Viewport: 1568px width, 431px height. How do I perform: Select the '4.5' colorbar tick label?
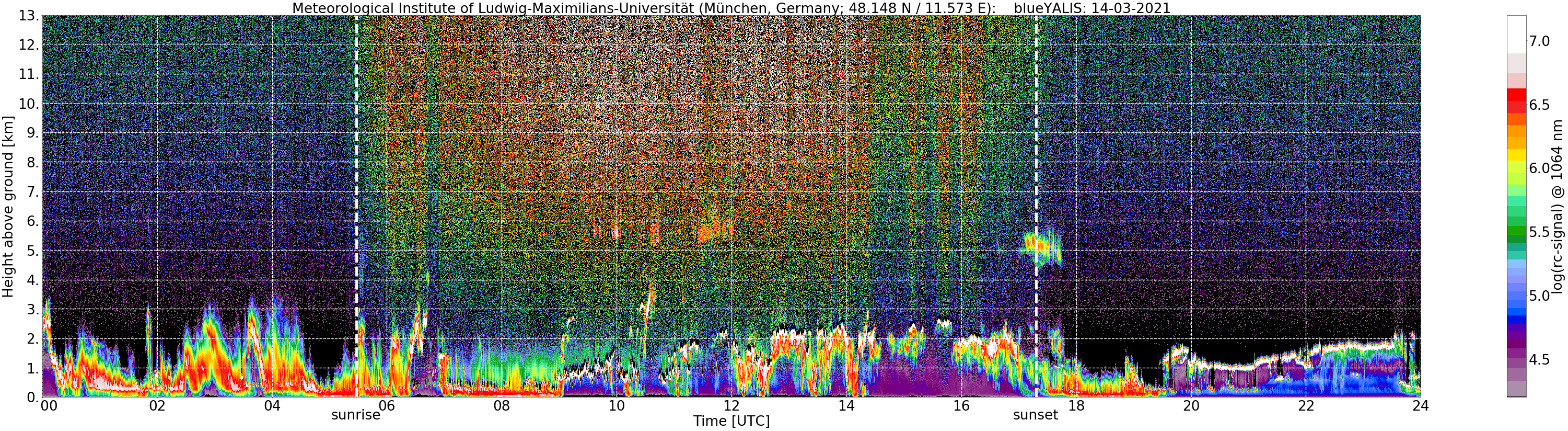1538,359
